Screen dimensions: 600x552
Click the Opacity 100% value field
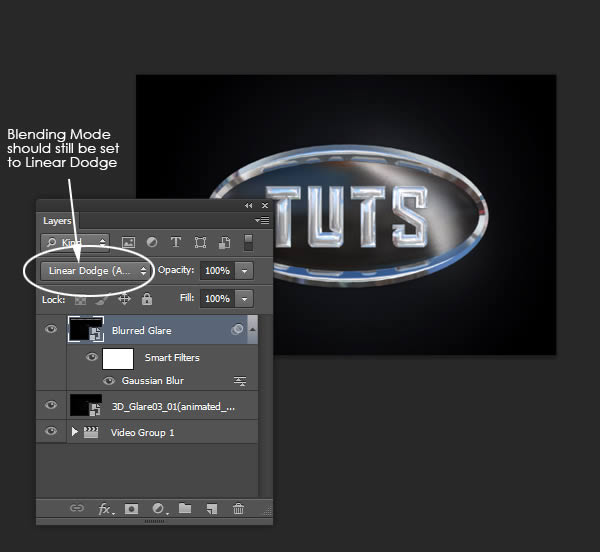pyautogui.click(x=217, y=271)
